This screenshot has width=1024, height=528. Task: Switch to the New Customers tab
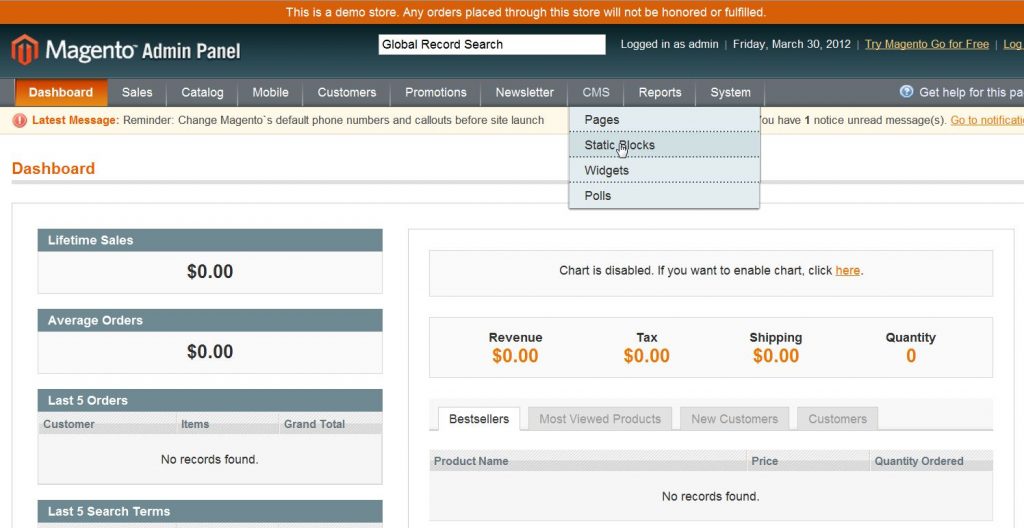[x=734, y=419]
